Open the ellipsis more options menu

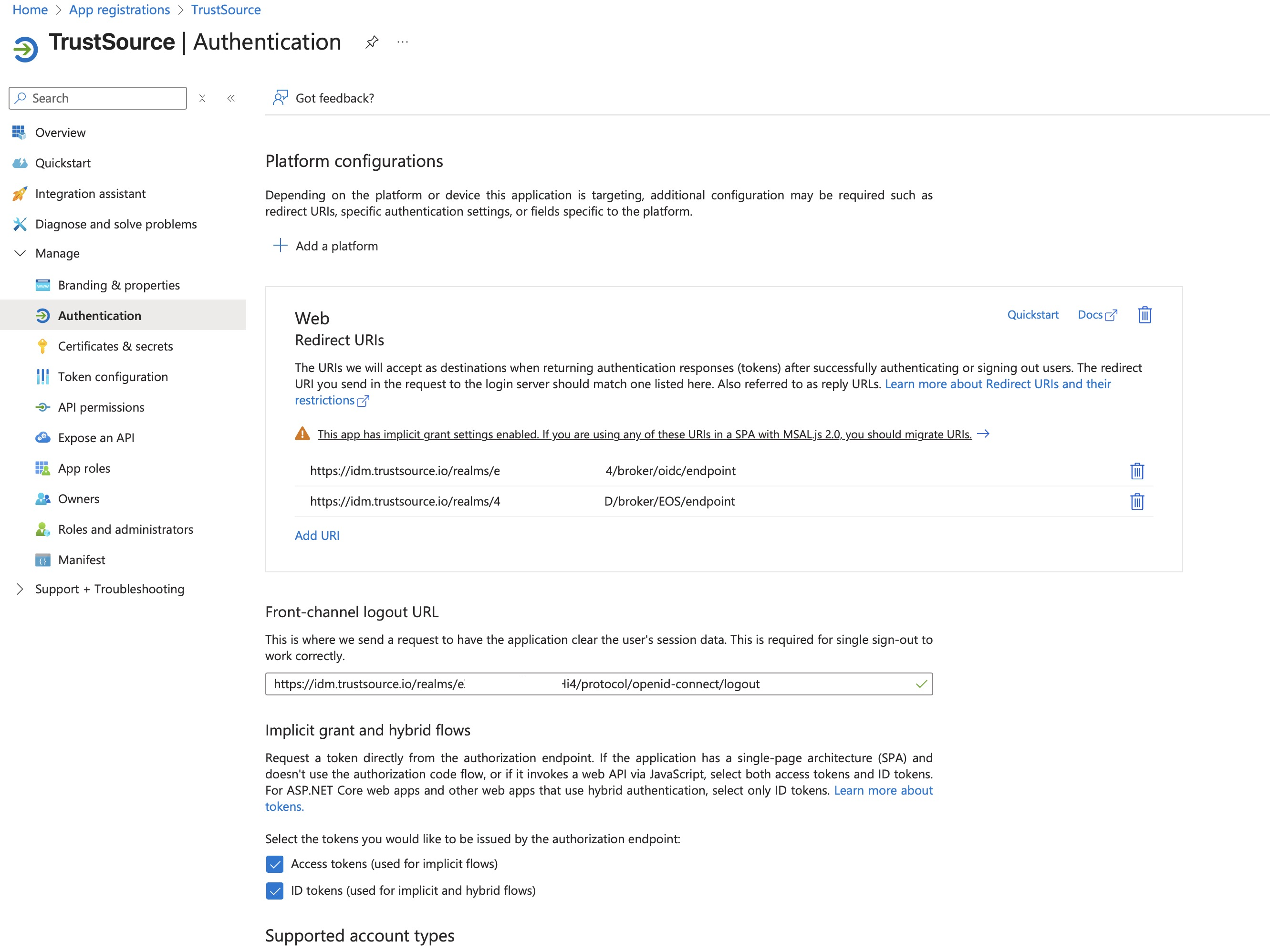pyautogui.click(x=403, y=42)
